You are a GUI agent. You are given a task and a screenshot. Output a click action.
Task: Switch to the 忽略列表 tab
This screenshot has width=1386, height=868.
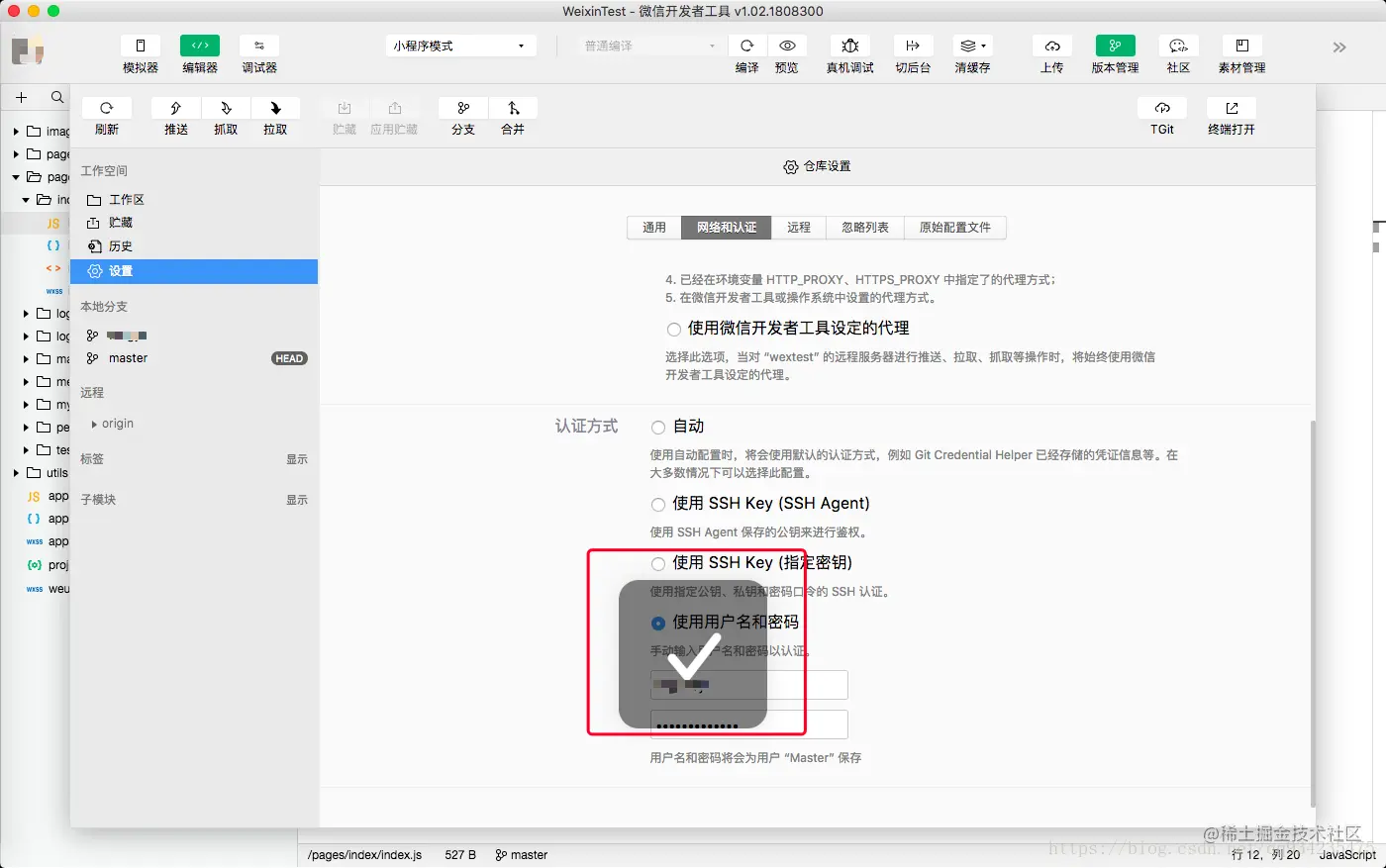(865, 228)
